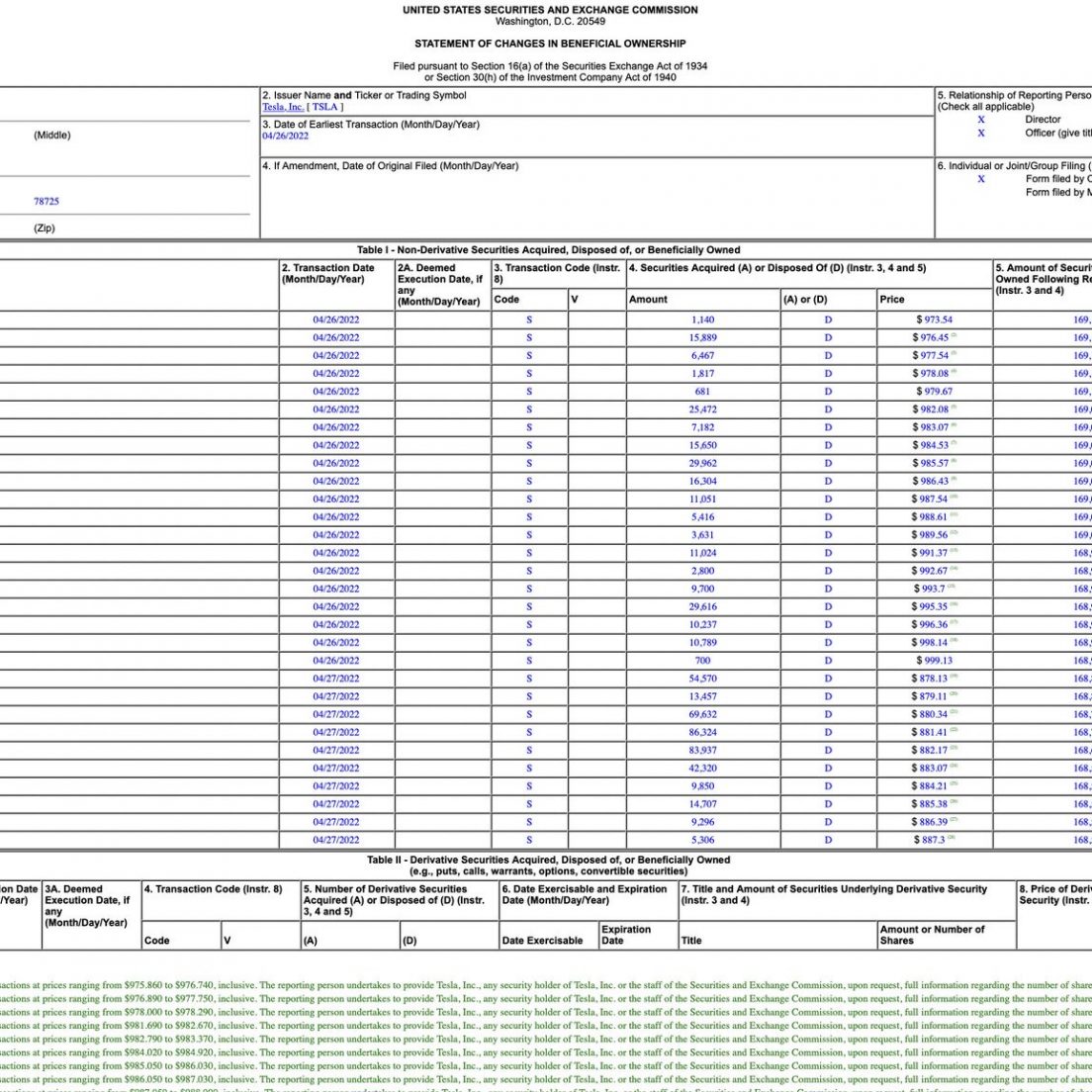
Task: Select the price $976.45
Action: [x=931, y=337]
